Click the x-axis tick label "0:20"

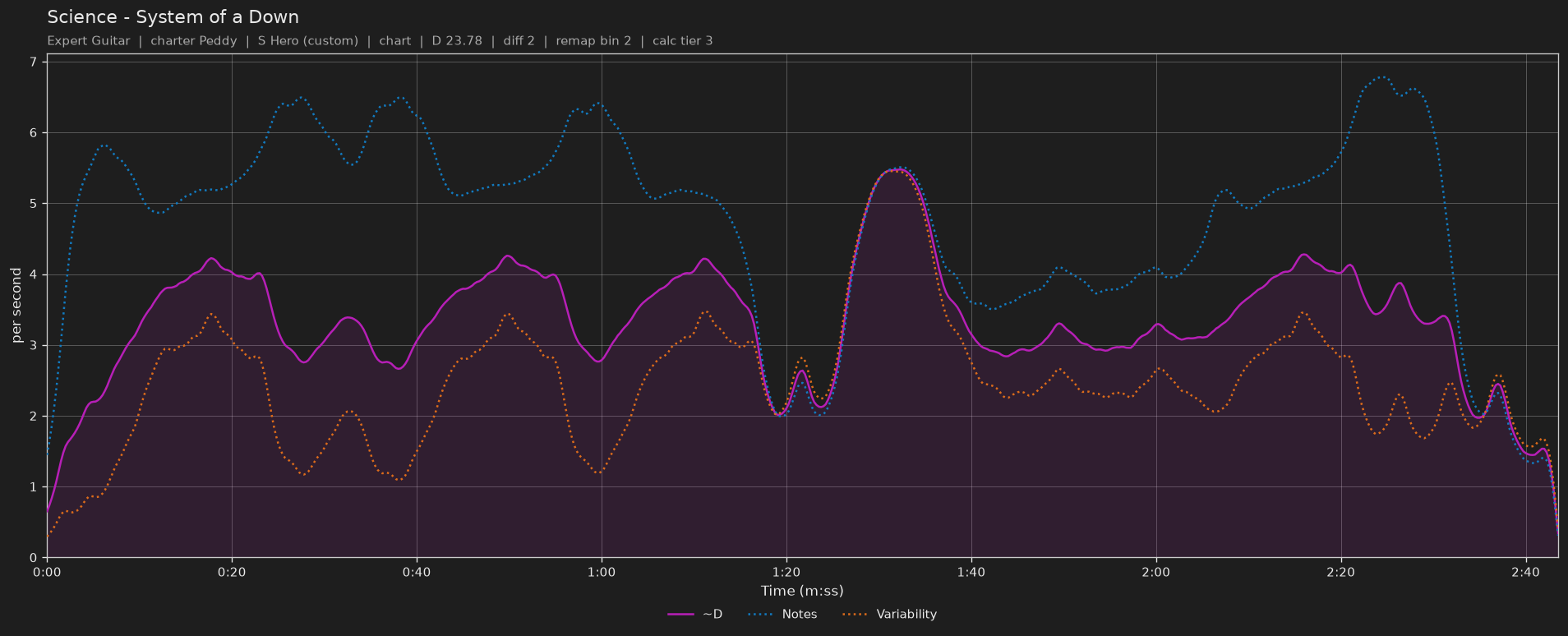pyautogui.click(x=232, y=572)
